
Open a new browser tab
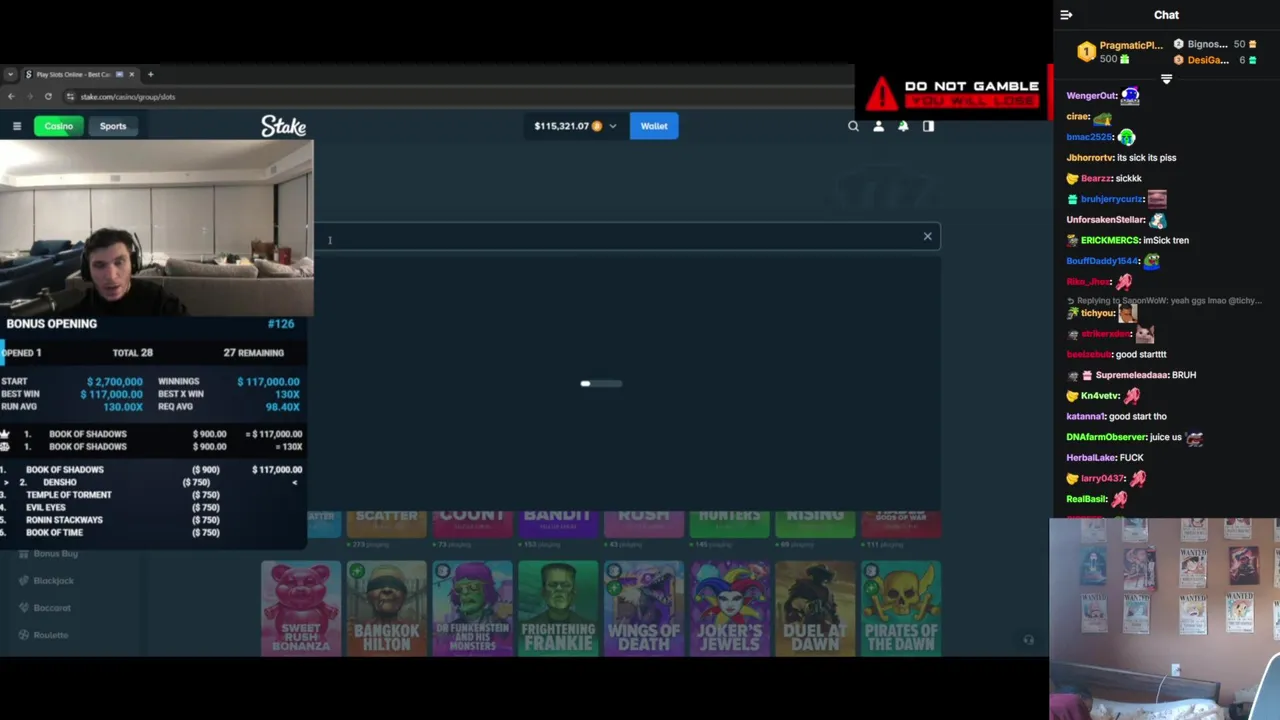coord(150,74)
